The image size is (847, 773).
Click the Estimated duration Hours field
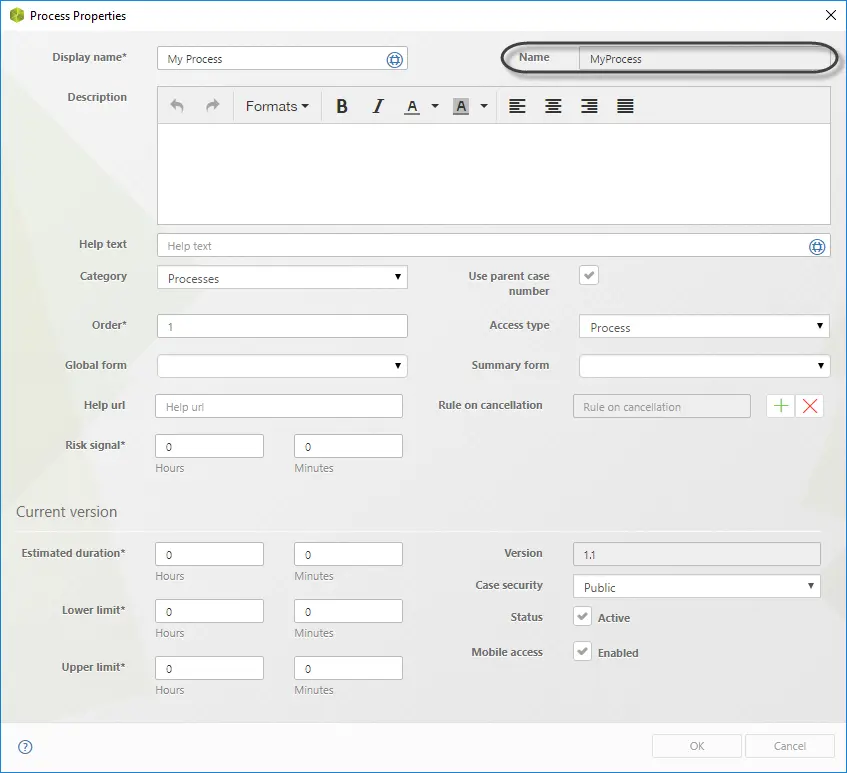209,554
